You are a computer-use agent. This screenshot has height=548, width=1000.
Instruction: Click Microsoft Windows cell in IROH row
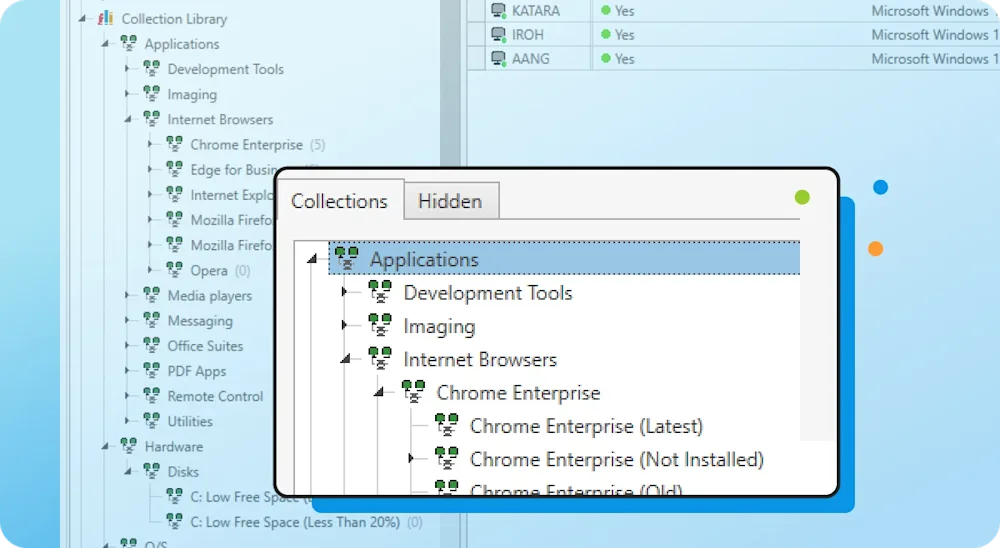point(935,35)
